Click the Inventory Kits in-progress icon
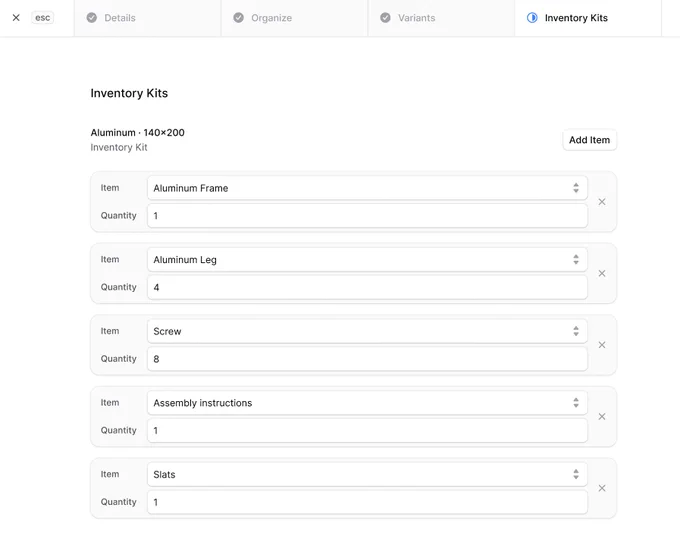 pos(532,18)
